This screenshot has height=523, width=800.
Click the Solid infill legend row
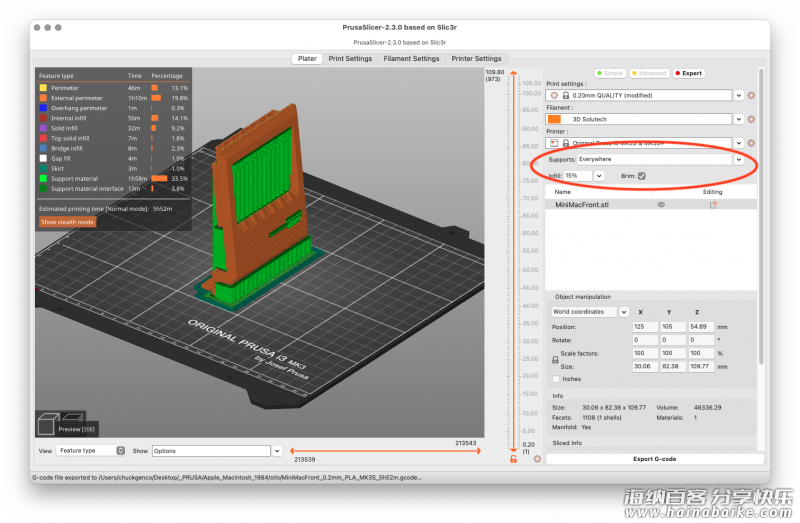[x=113, y=128]
